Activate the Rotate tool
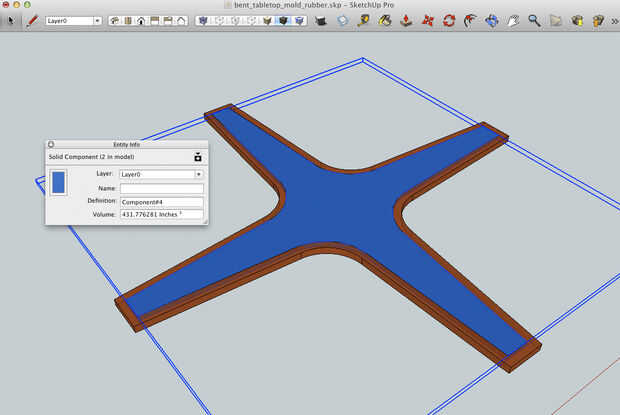Viewport: 620px width, 415px height. click(449, 20)
